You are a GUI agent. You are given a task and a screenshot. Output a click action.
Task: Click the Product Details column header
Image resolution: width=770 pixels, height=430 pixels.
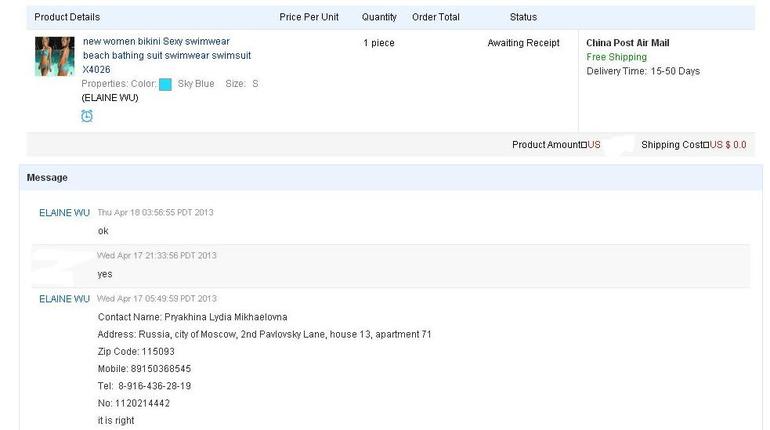tap(67, 17)
